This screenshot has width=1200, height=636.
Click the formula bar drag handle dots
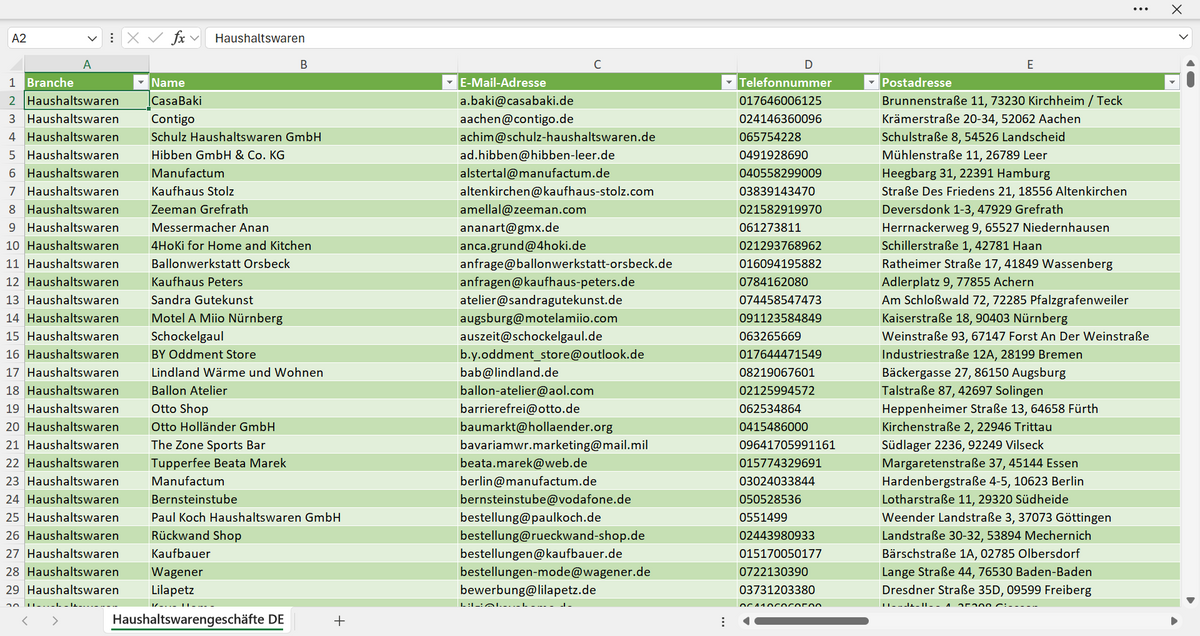point(112,38)
